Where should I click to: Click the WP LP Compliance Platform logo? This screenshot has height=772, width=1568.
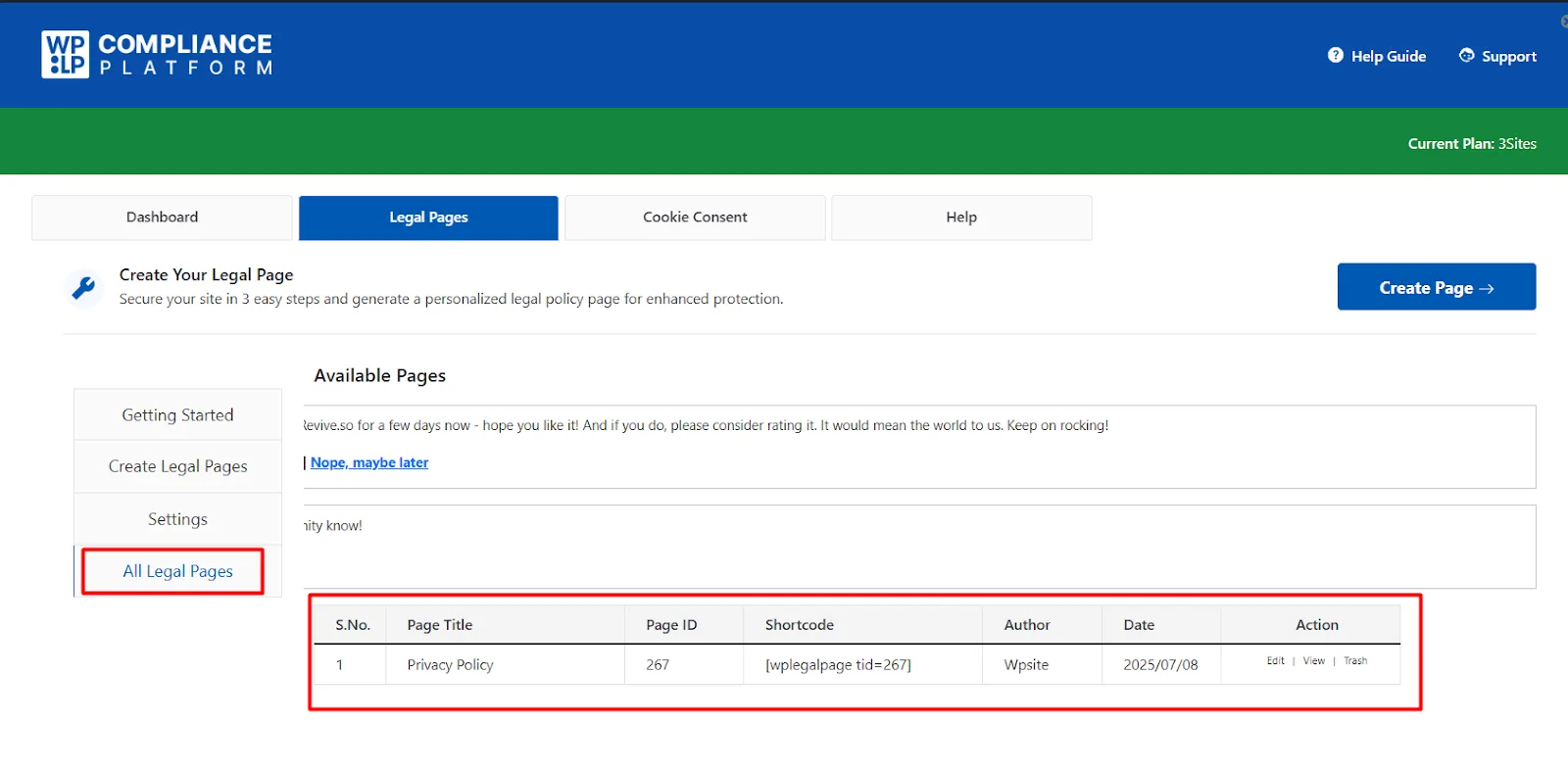point(157,54)
